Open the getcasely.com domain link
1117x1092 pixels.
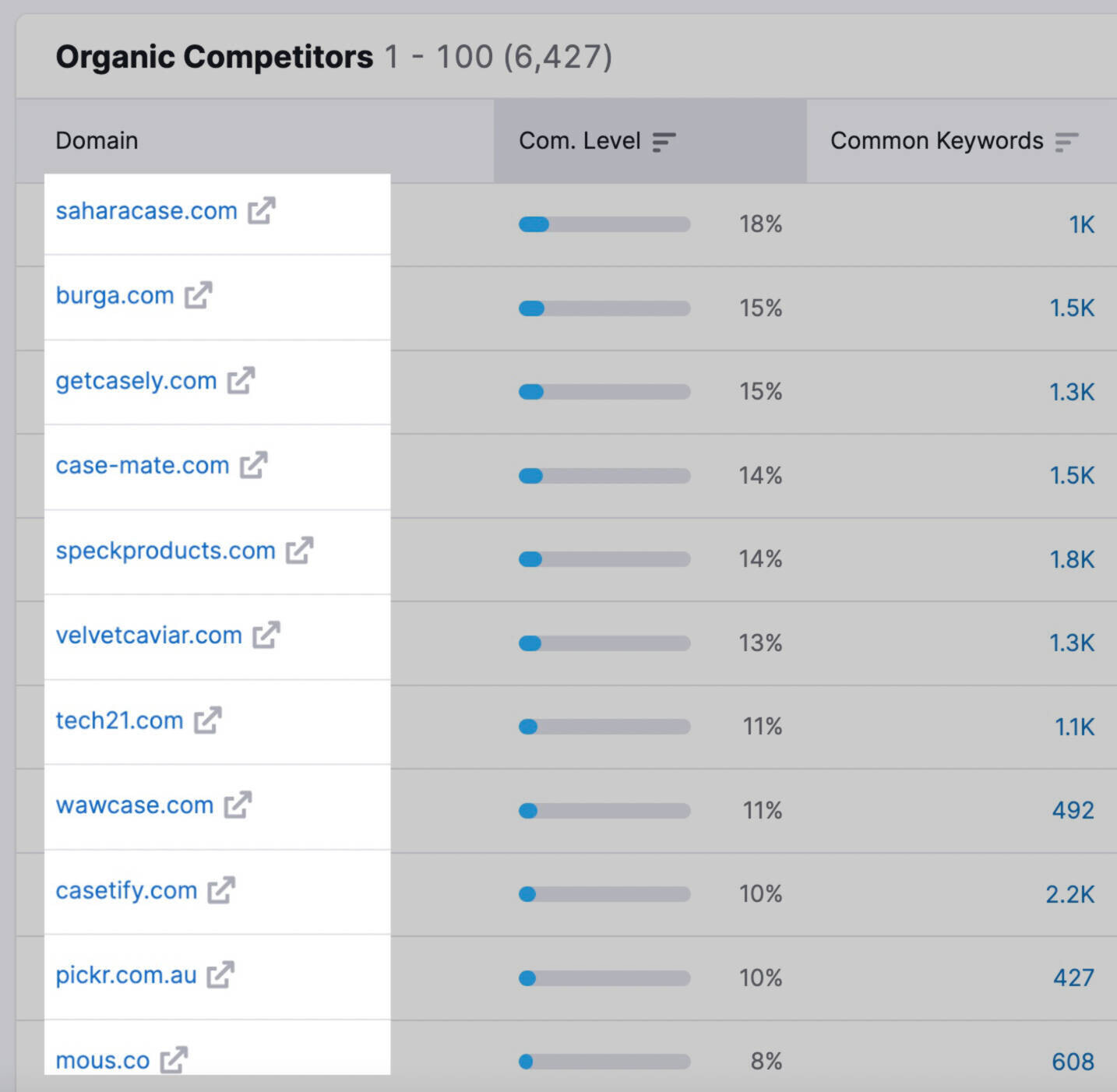coord(136,380)
